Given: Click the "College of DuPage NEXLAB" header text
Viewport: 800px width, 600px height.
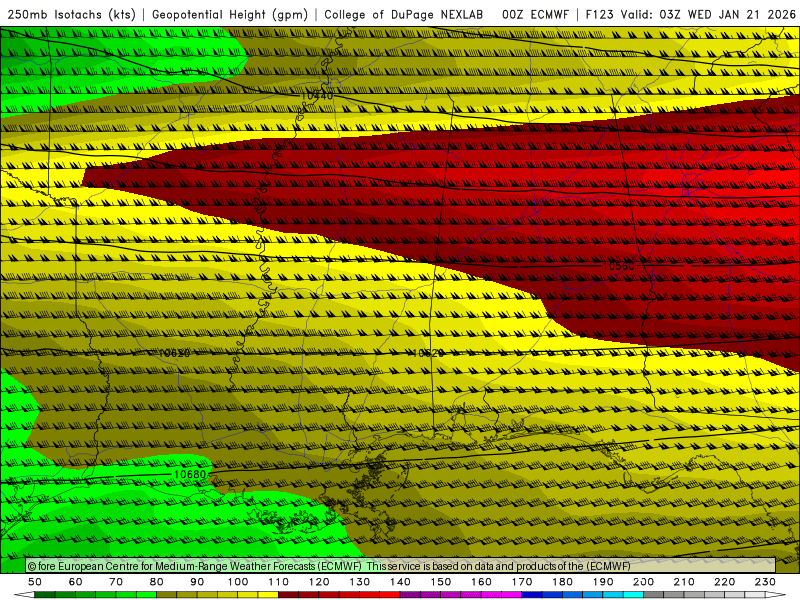Looking at the screenshot, I should point(403,14).
